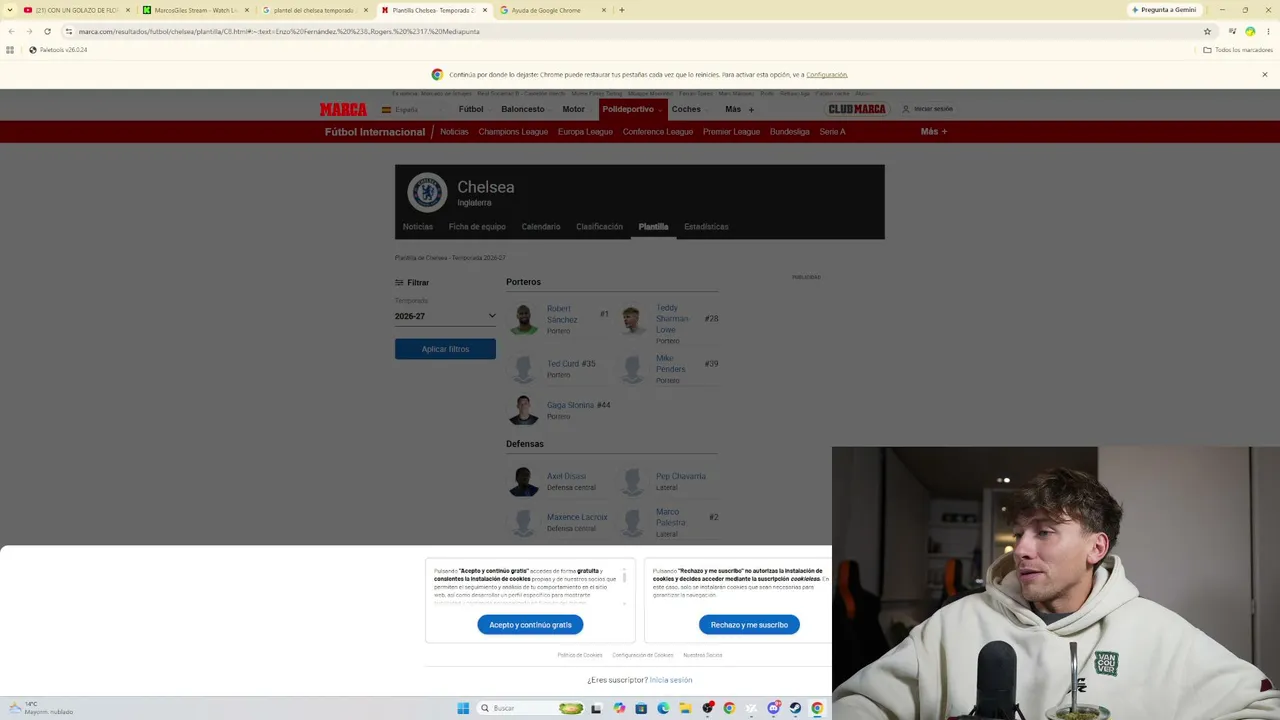Open the Motor menu item

point(573,109)
